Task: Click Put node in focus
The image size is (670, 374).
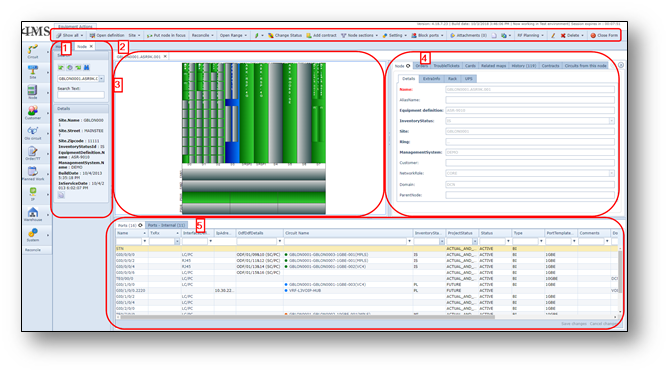Action: coord(166,35)
